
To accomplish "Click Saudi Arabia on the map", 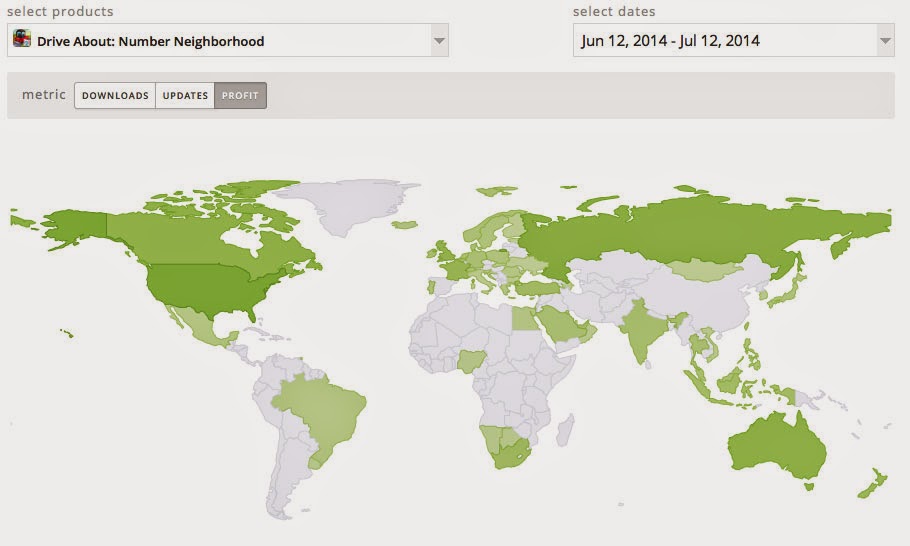I will pos(560,325).
